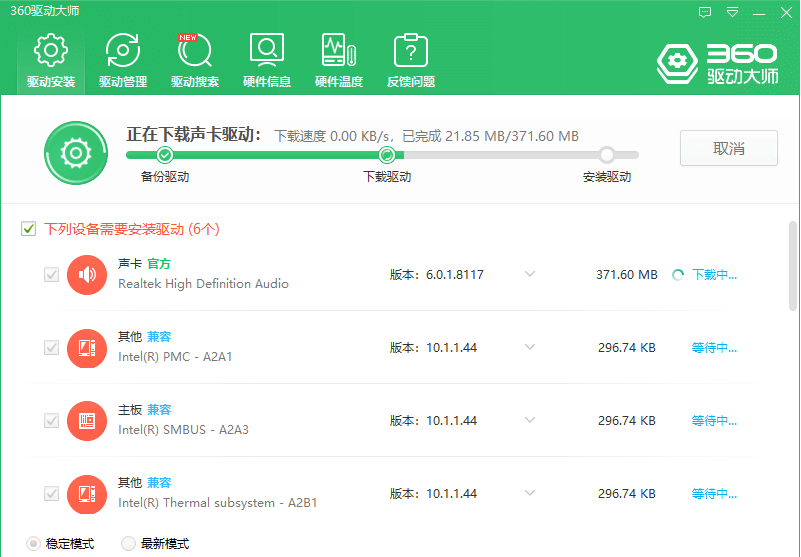Click the Intel PMC A2A1 device icon
801x557 pixels.
click(x=87, y=348)
